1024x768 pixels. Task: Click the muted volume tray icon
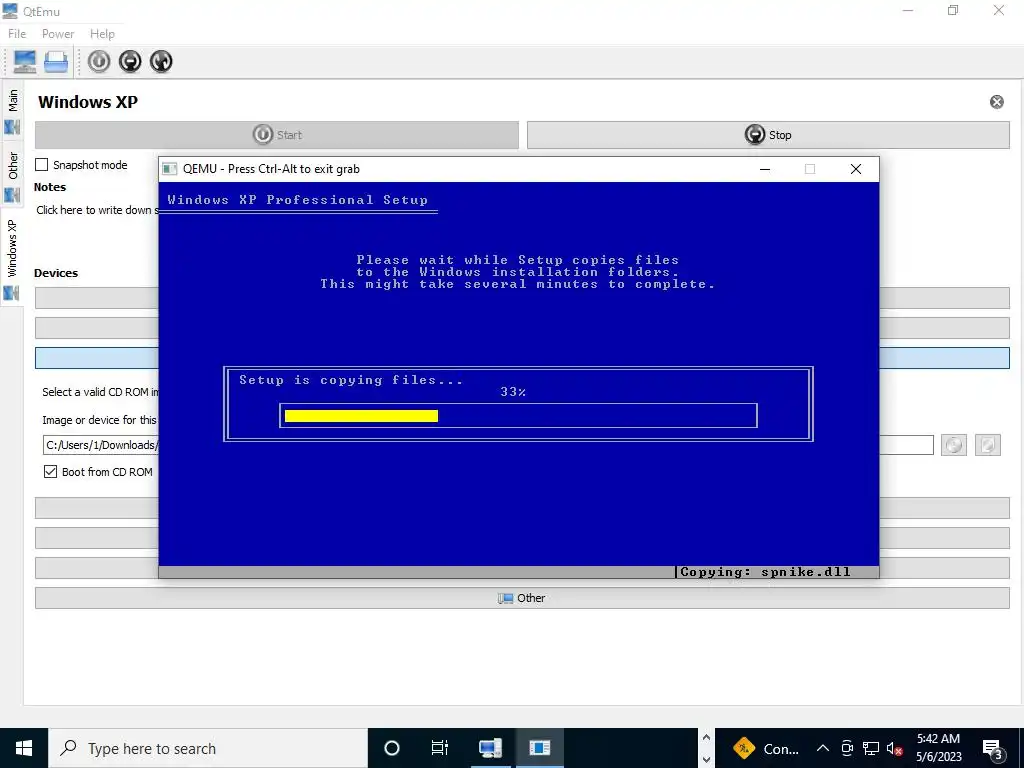point(895,748)
